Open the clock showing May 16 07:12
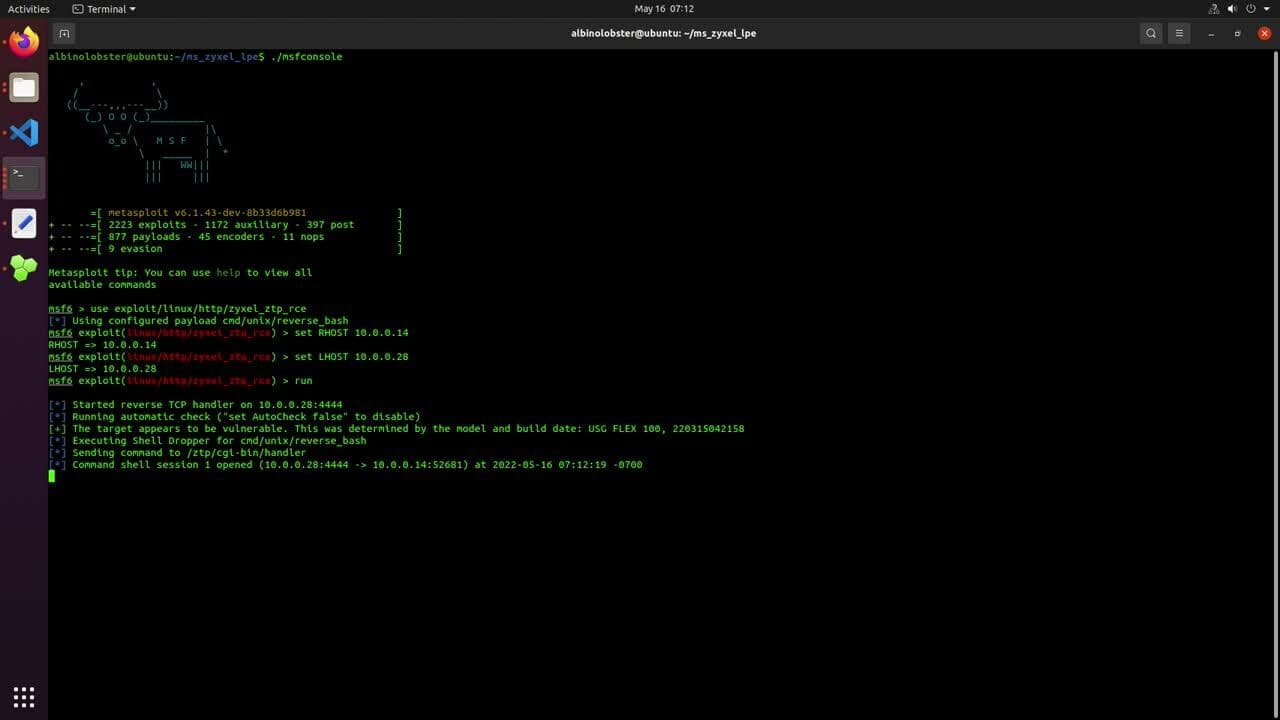 (x=664, y=9)
